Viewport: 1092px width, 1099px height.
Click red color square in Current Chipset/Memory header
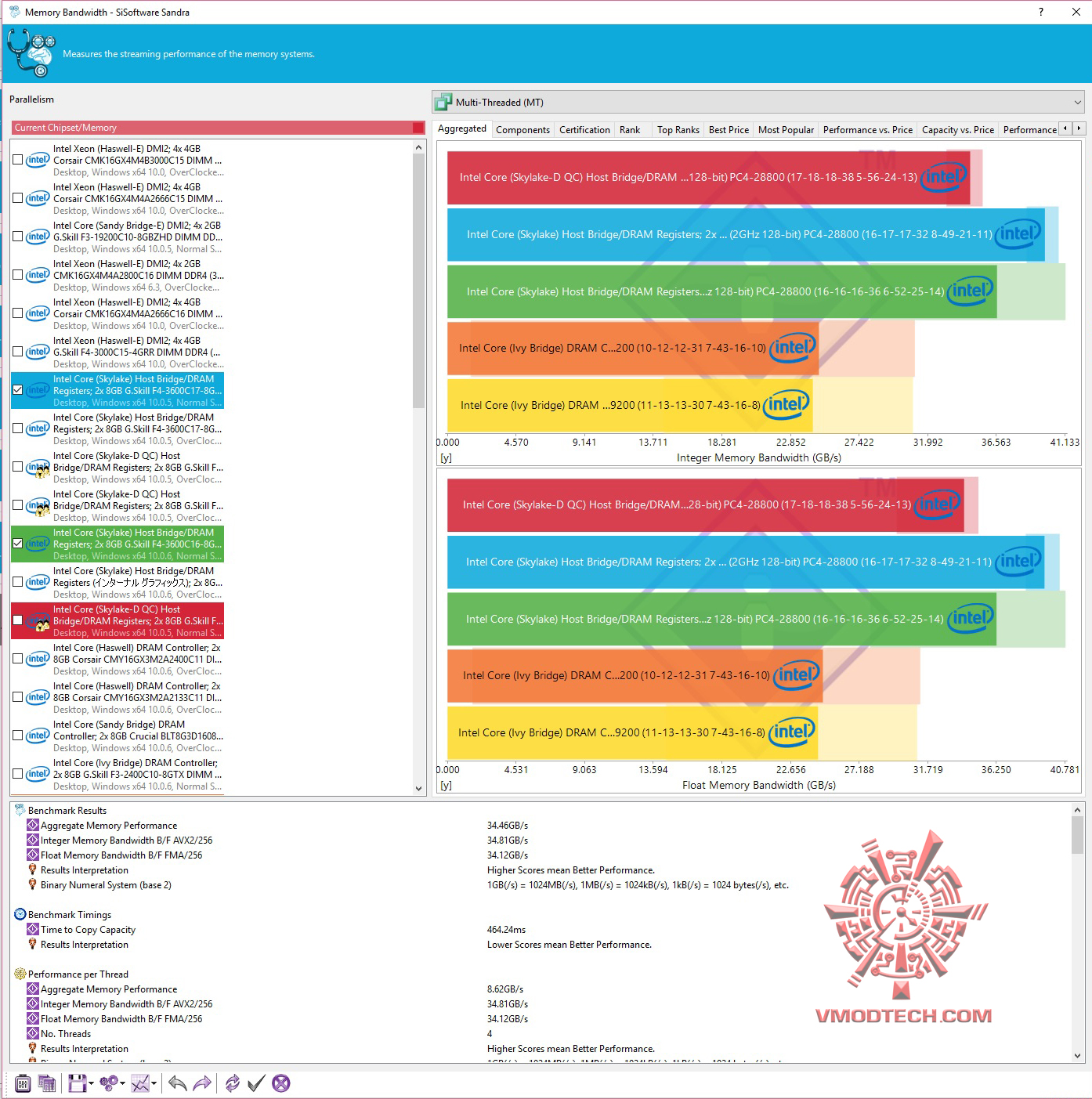pyautogui.click(x=418, y=128)
